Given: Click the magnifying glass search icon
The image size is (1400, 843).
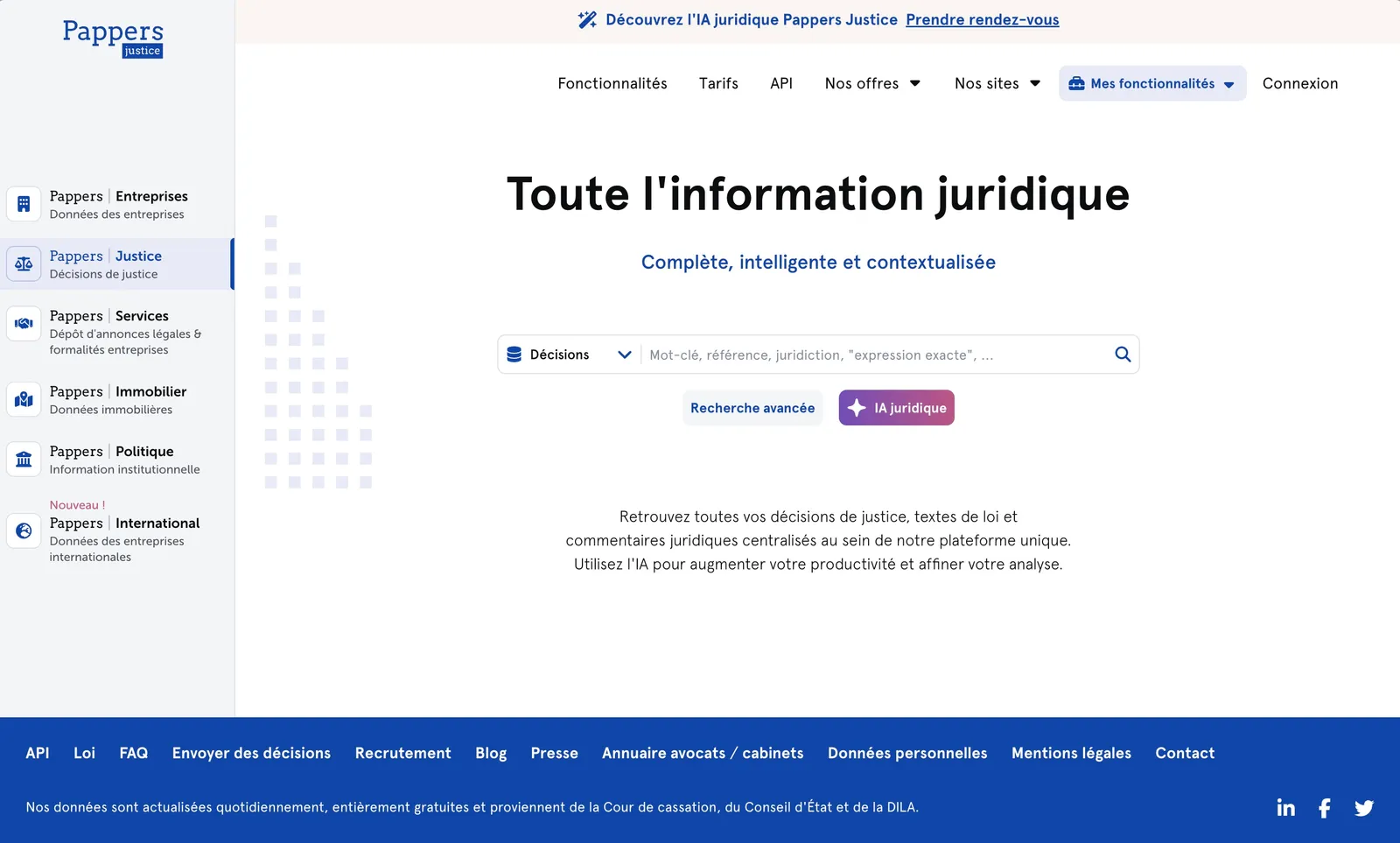Looking at the screenshot, I should coord(1123,355).
